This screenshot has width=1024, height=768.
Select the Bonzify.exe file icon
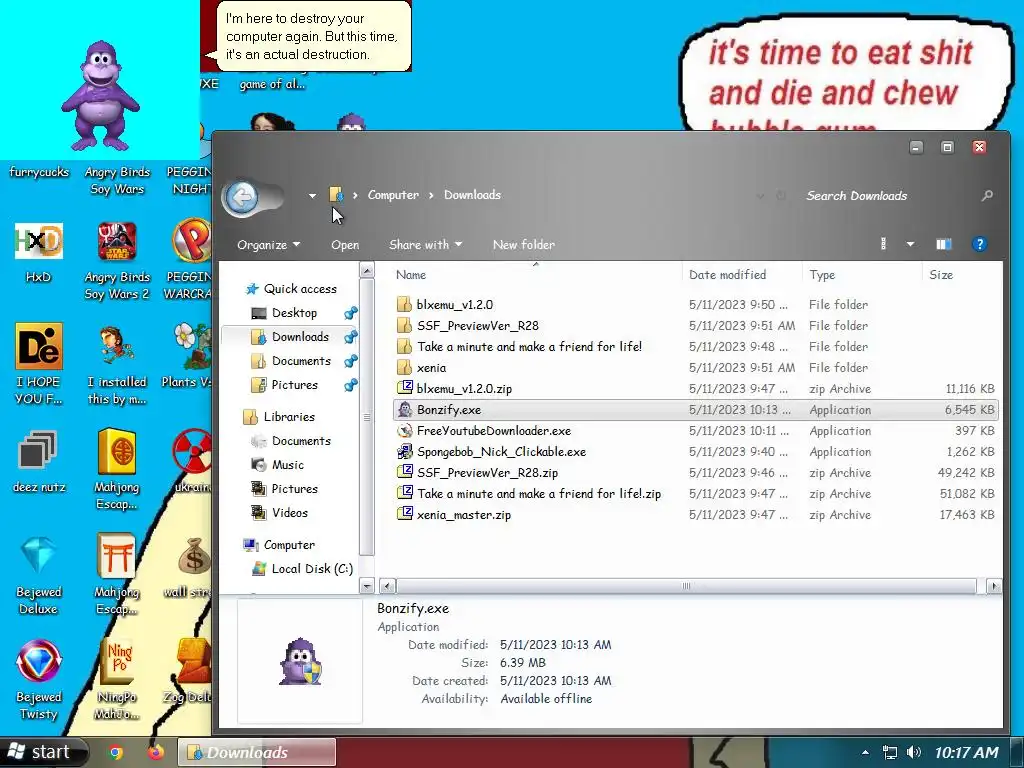(x=405, y=409)
